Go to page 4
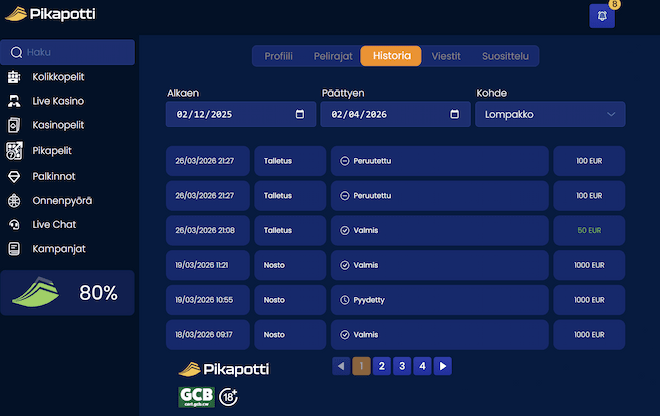Screen dimensions: 660x416 click(422, 366)
